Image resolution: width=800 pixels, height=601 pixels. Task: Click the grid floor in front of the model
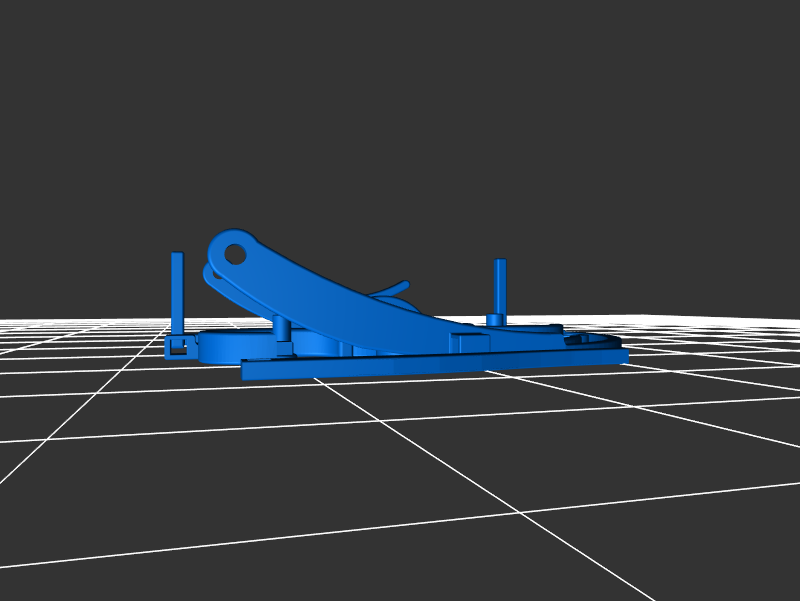pyautogui.click(x=400, y=480)
